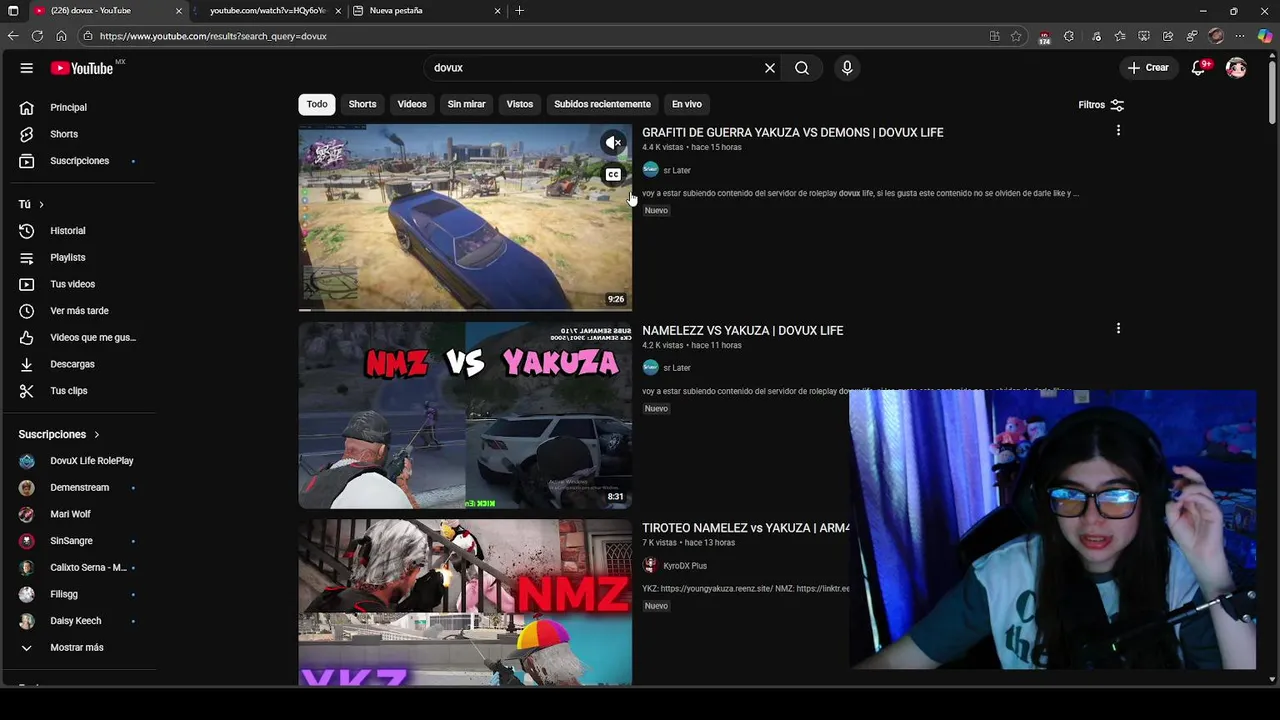The width and height of the screenshot is (1280, 720).
Task: Open the TIROTEO NAMELEZ vs YAKUZA title
Action: coord(746,528)
